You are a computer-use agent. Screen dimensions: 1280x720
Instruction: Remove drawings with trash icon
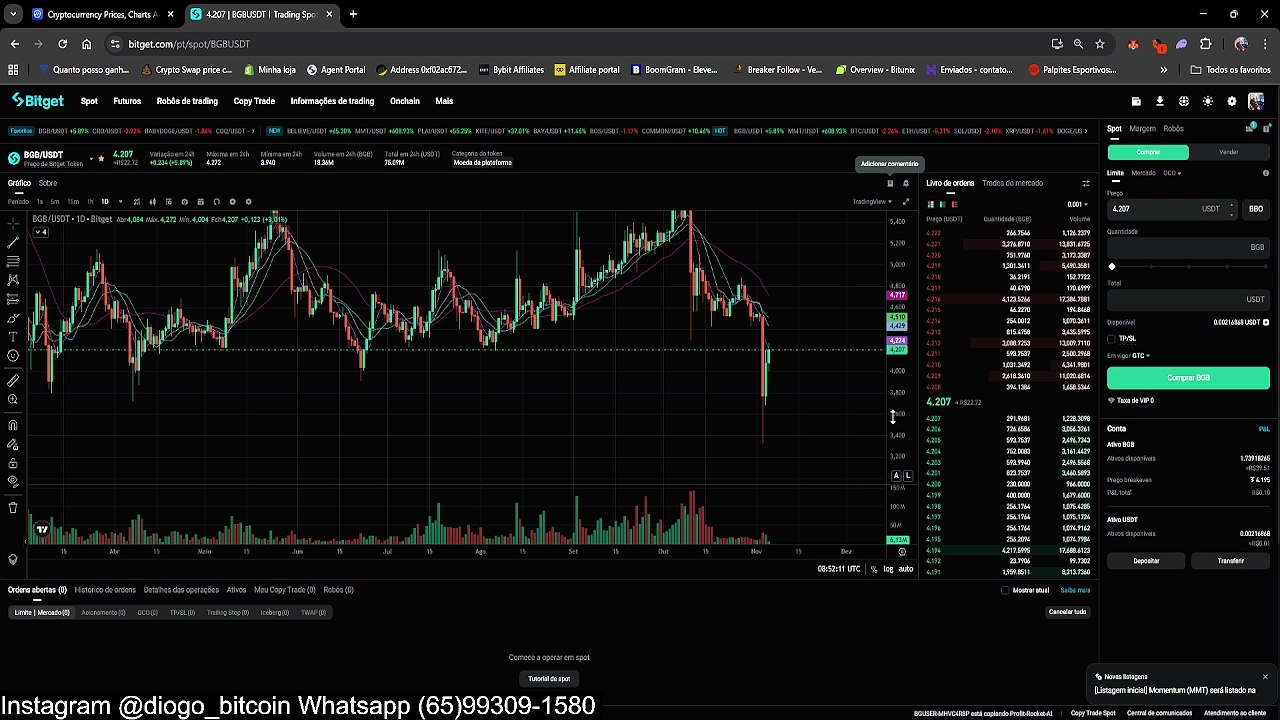pos(13,508)
